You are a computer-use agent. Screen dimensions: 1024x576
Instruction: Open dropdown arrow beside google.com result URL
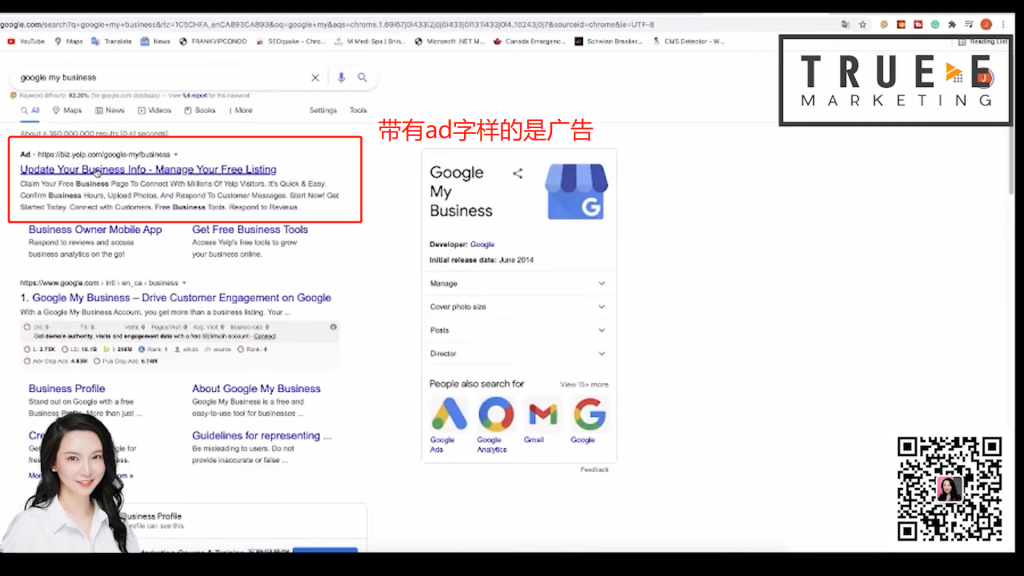184,283
